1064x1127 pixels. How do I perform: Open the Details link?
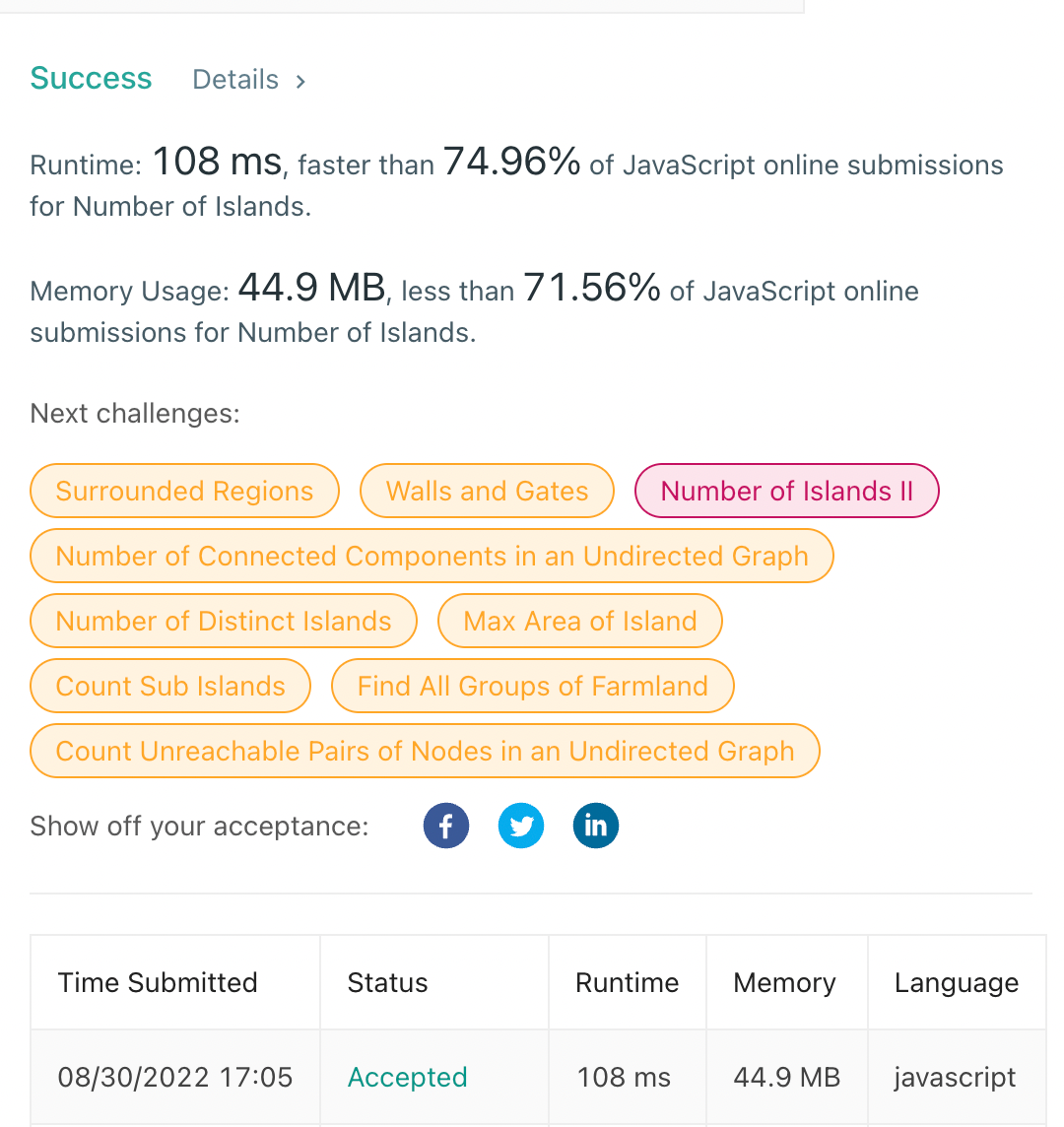pyautogui.click(x=235, y=80)
